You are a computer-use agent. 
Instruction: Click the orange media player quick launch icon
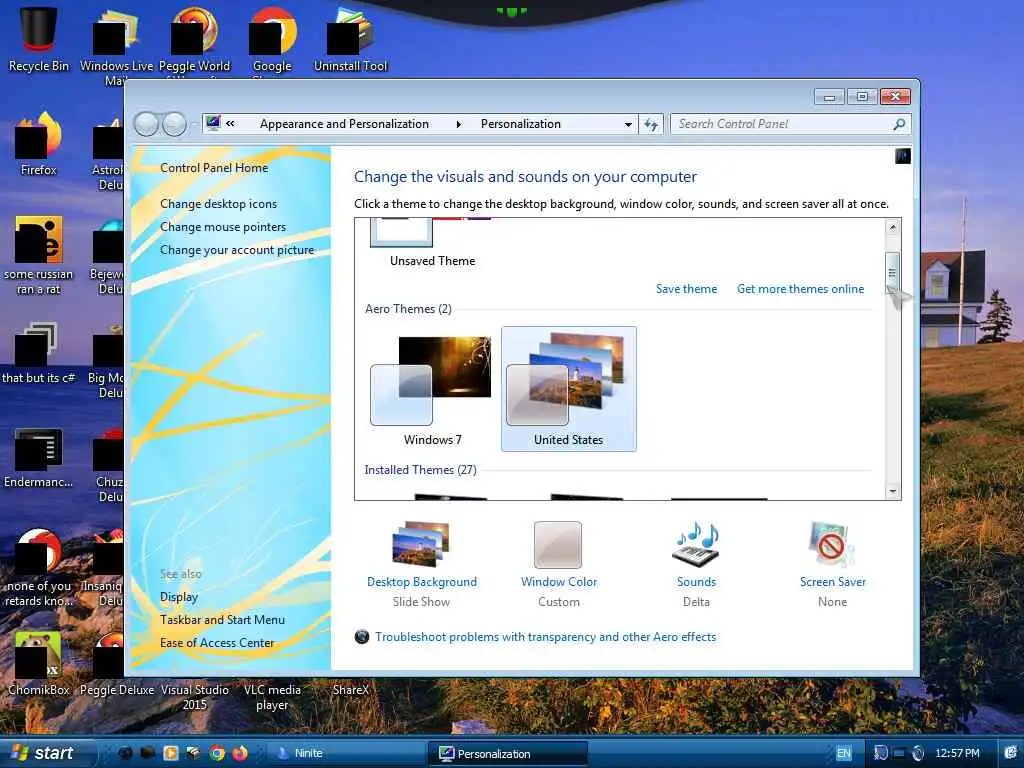(x=170, y=753)
